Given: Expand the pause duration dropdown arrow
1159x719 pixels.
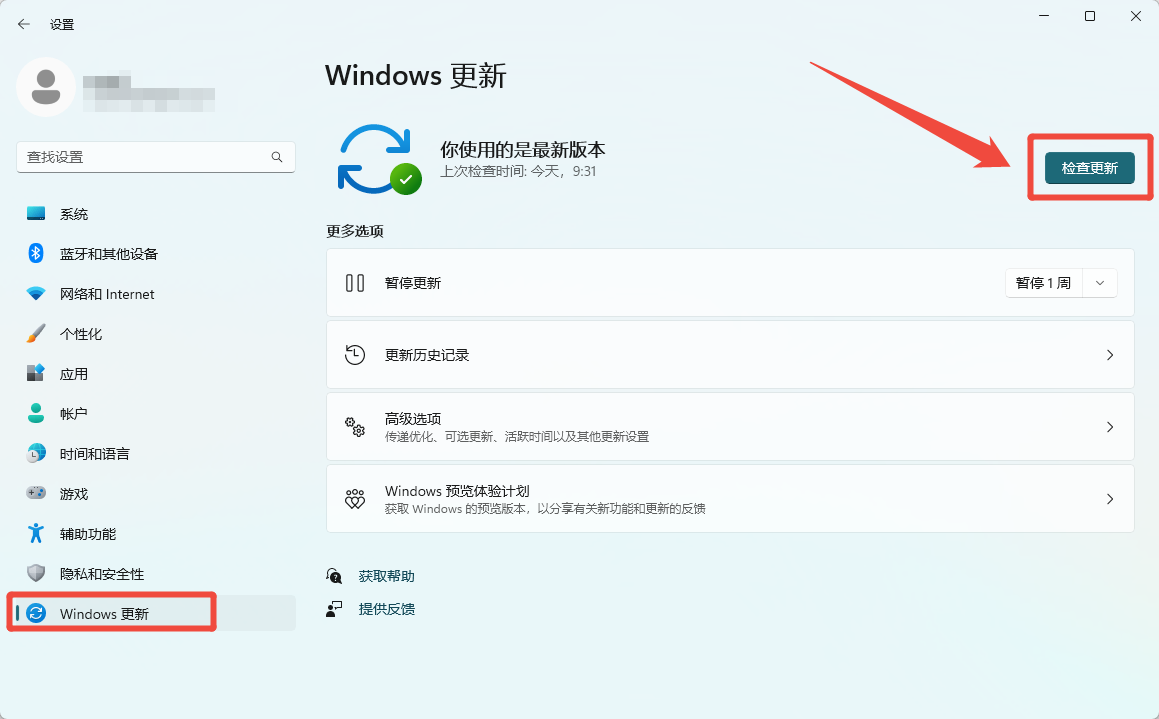Looking at the screenshot, I should pos(1100,283).
